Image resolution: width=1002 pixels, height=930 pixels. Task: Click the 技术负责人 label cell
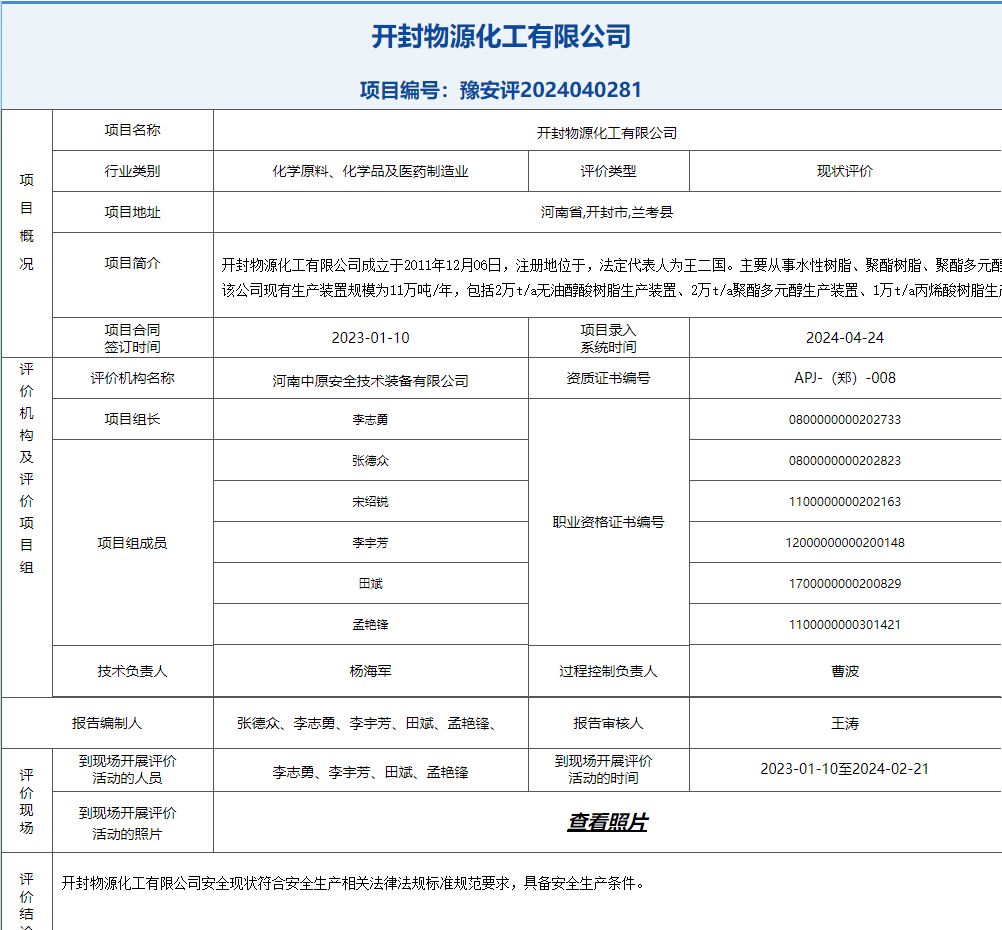click(x=132, y=671)
